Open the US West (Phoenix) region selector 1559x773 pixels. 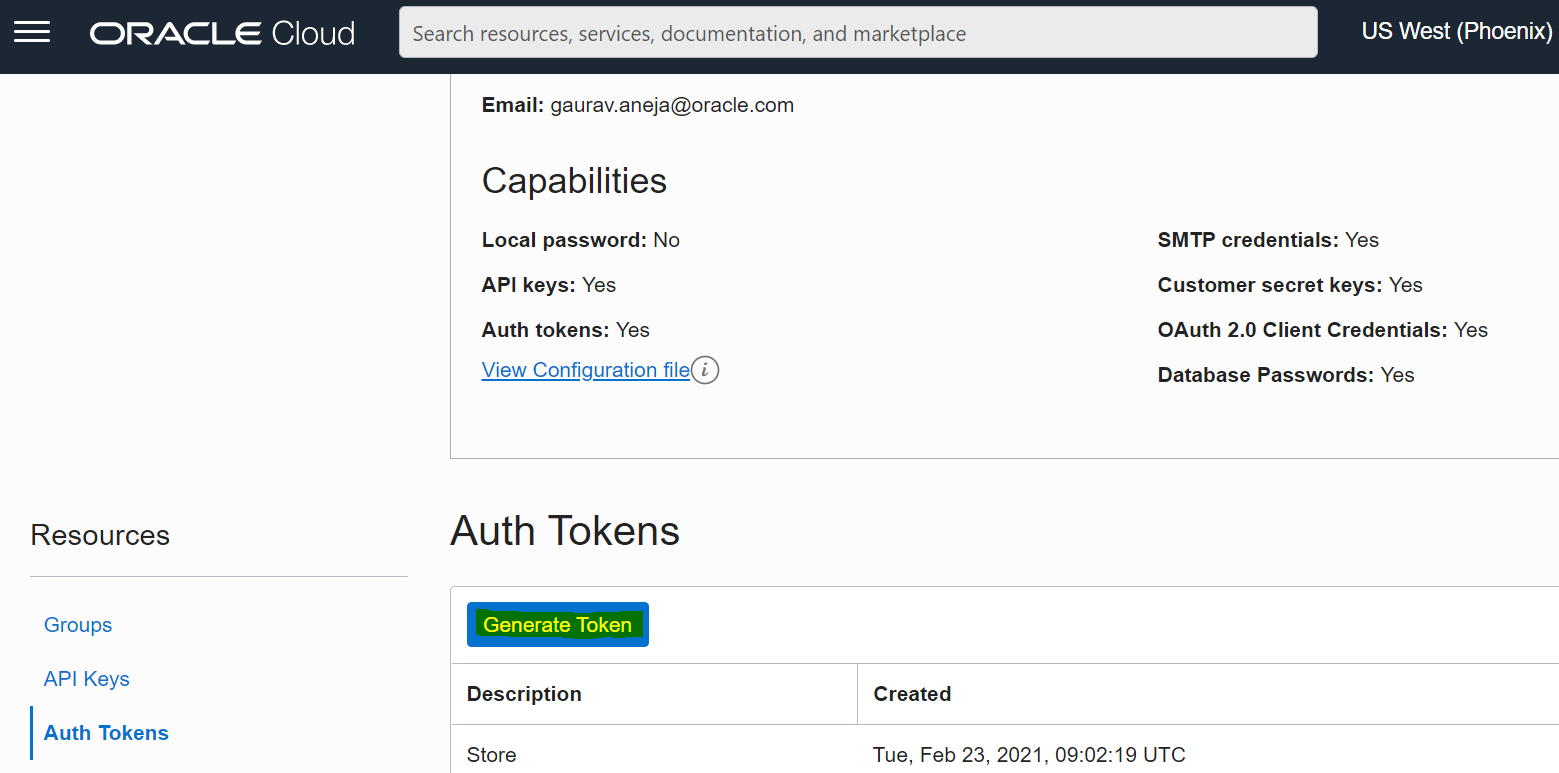click(1455, 31)
